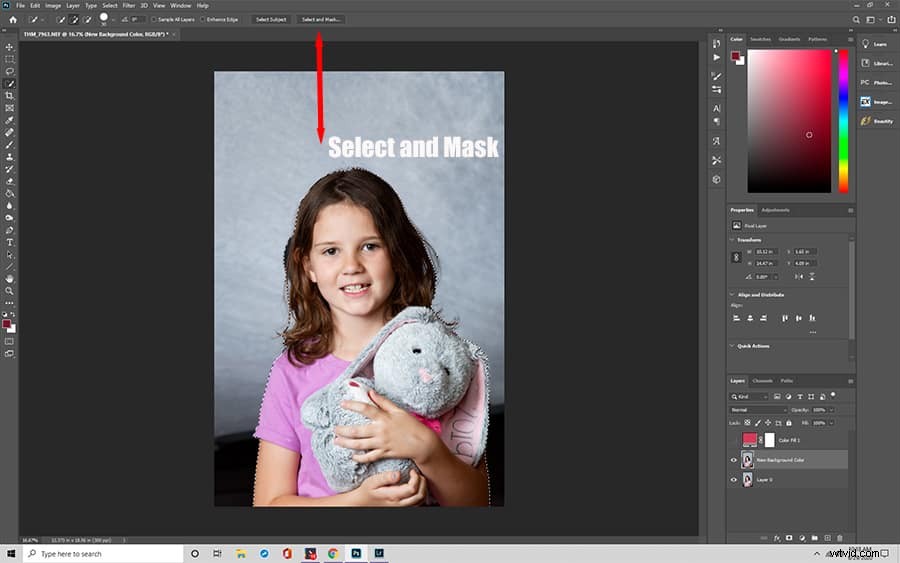Collapse the Transform section
The height and width of the screenshot is (563, 900).
[732, 240]
